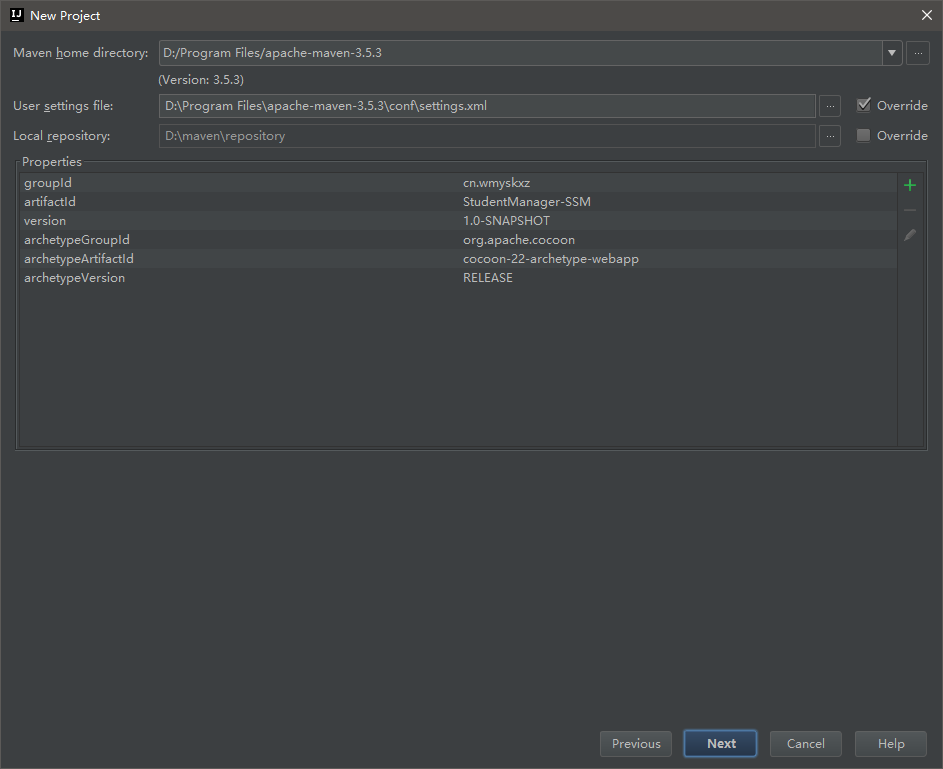Image resolution: width=943 pixels, height=769 pixels.
Task: Click the green plus add property icon
Action: click(909, 185)
